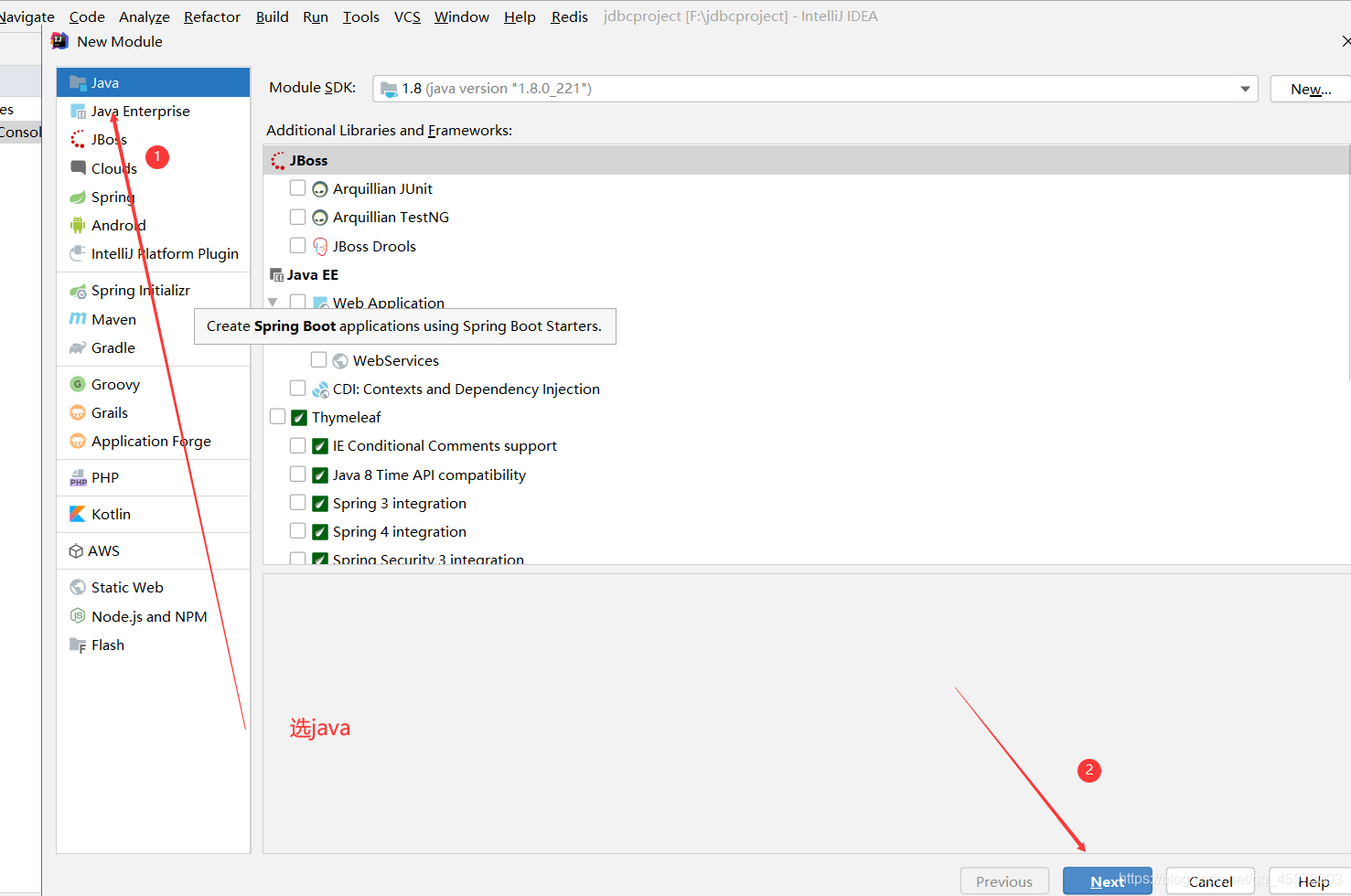The image size is (1351, 896).
Task: Click the Arquillian TestNG framework icon
Action: coord(320,218)
